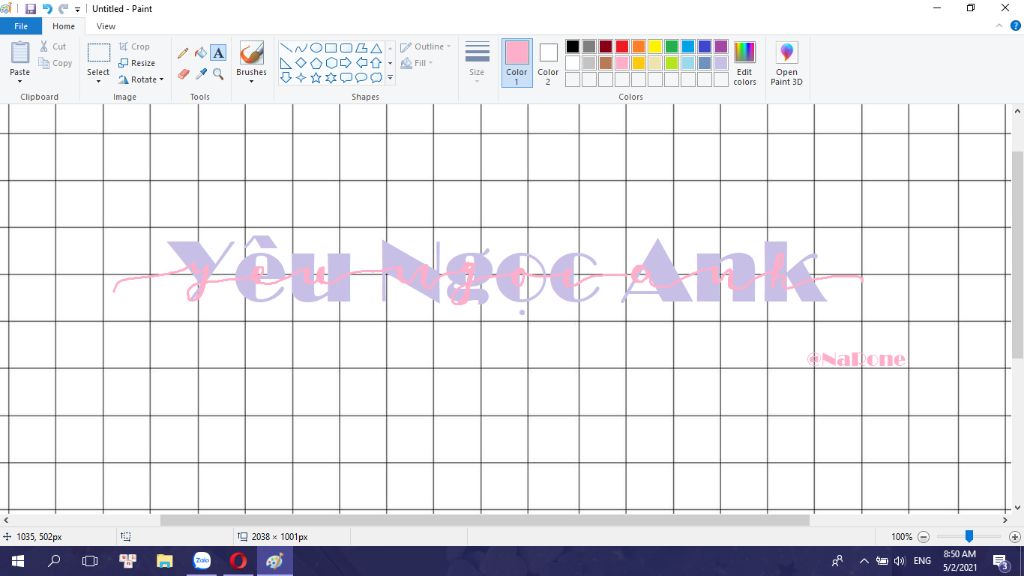Open Customize Quick Access Toolbar arrow
The width and height of the screenshot is (1024, 576).
pos(77,9)
